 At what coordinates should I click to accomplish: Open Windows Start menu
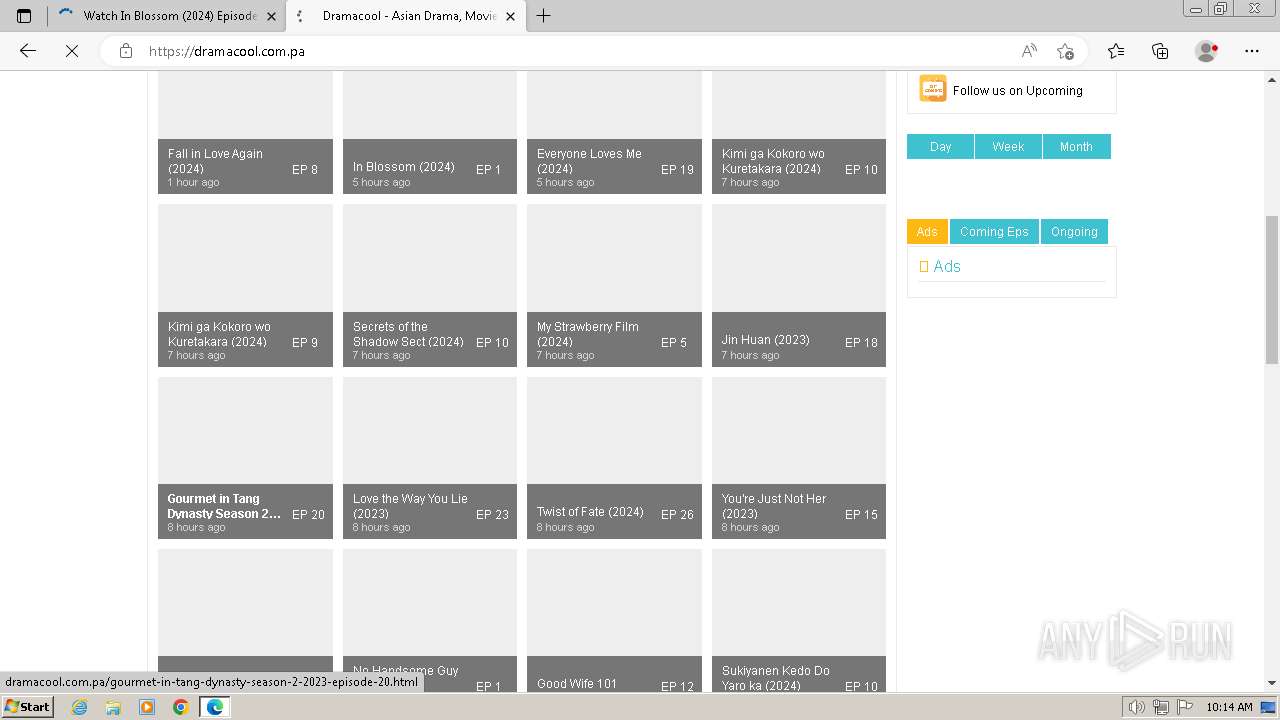pyautogui.click(x=28, y=707)
